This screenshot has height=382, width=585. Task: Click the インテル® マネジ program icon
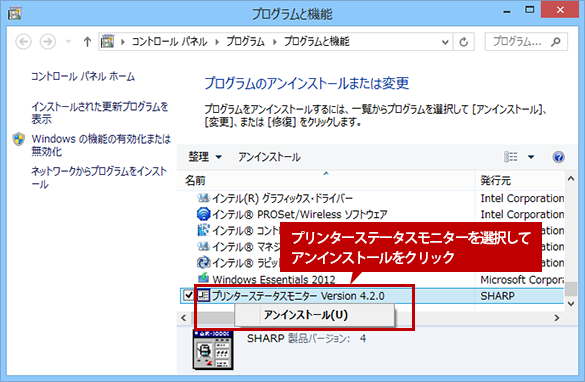[203, 246]
